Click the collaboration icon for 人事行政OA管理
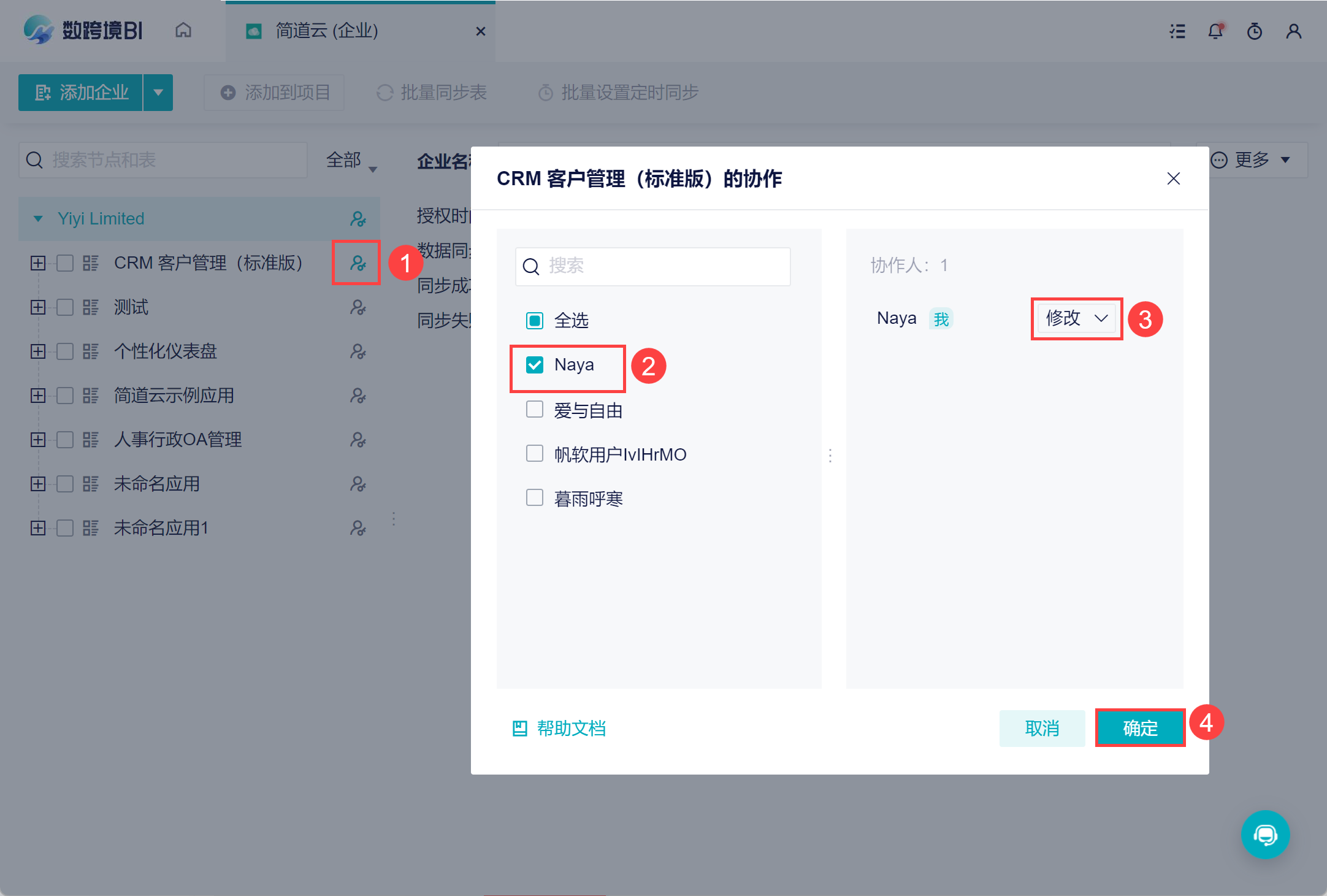Image resolution: width=1327 pixels, height=896 pixels. (358, 440)
